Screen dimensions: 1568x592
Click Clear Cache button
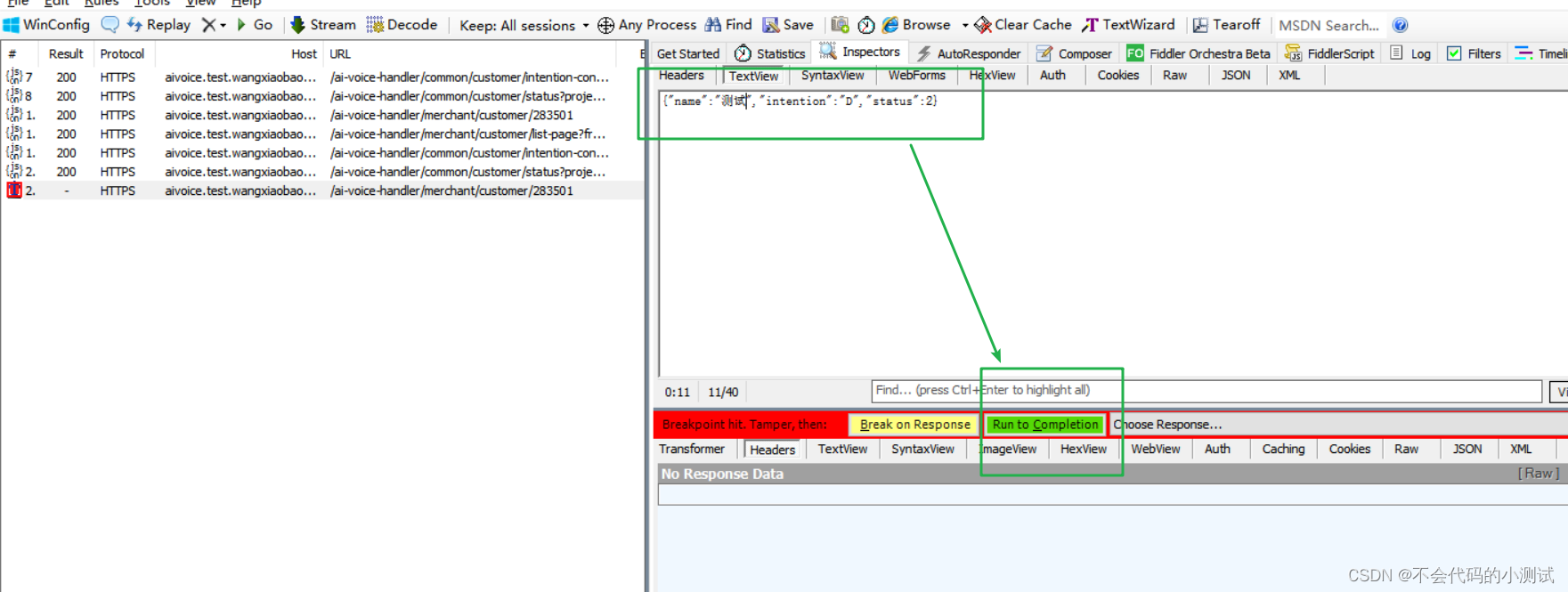(1023, 25)
